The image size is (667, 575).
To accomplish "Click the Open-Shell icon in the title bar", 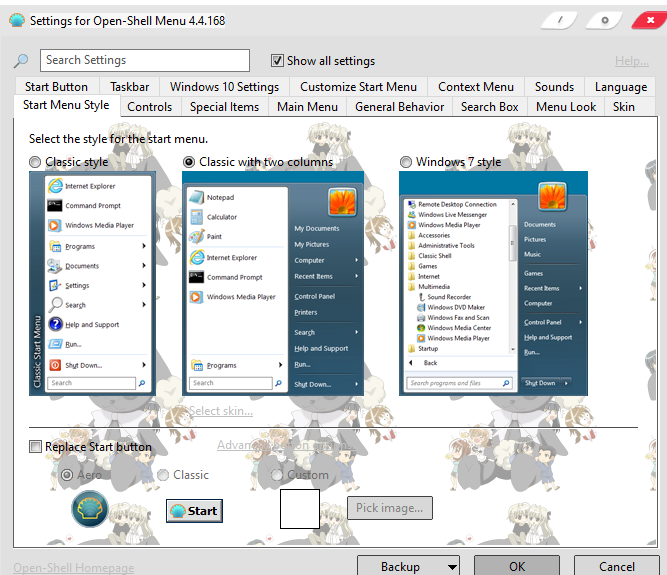I will 17,20.
